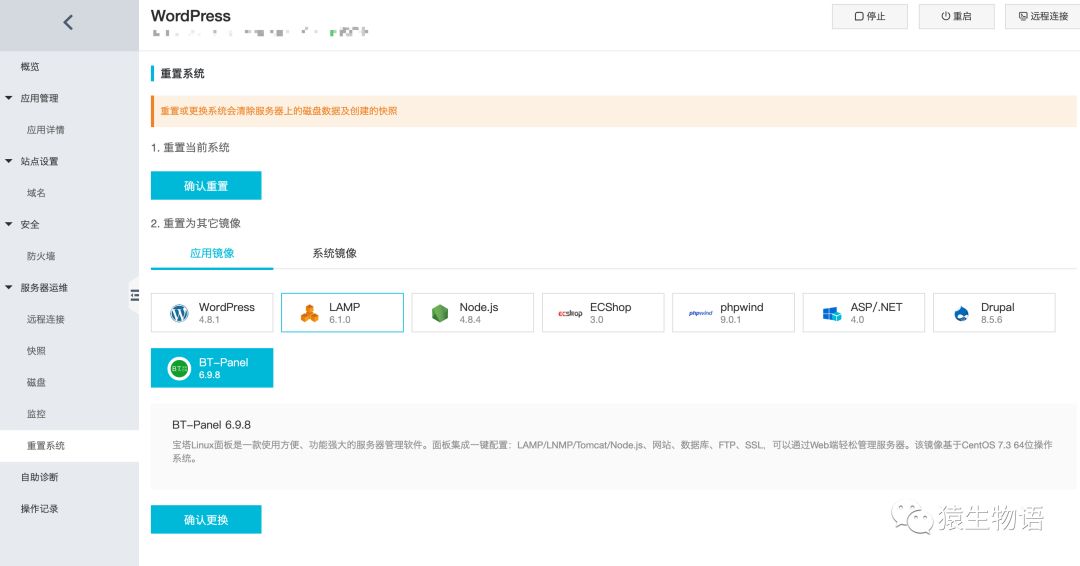This screenshot has width=1080, height=566.
Task: Click the orange disk data warning notice
Action: 614,111
